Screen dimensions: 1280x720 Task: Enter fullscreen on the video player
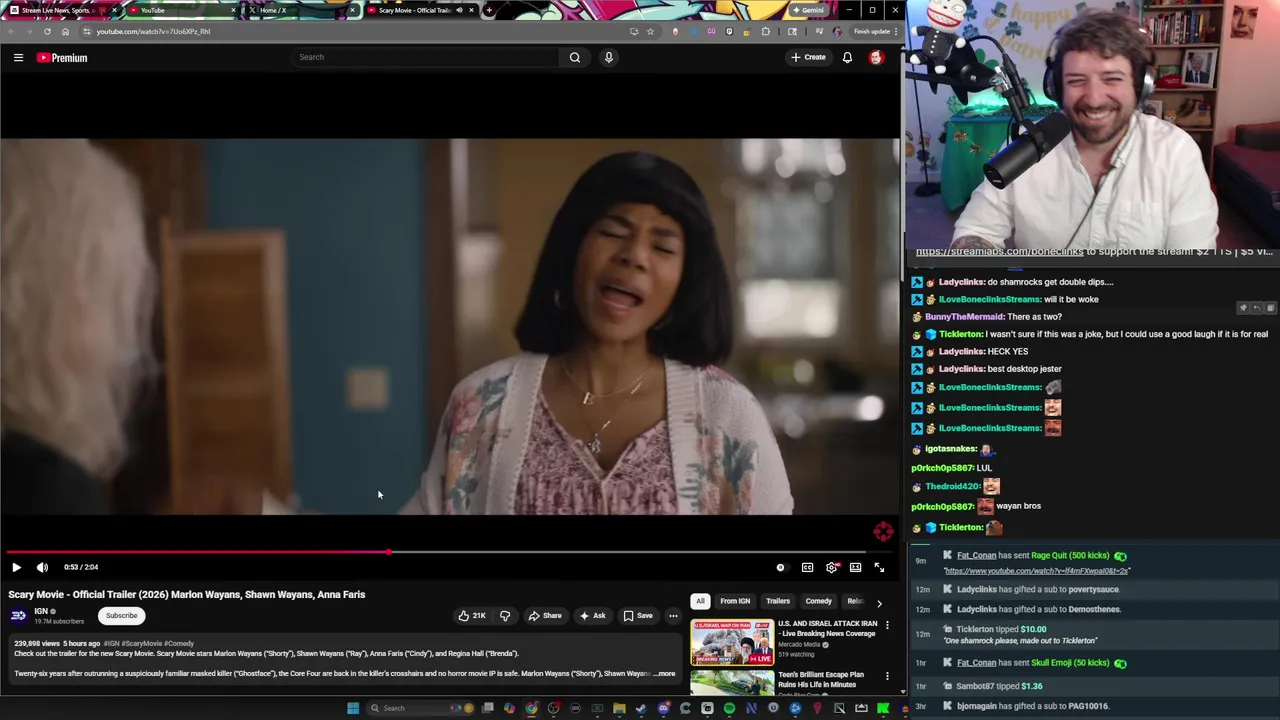click(x=879, y=567)
